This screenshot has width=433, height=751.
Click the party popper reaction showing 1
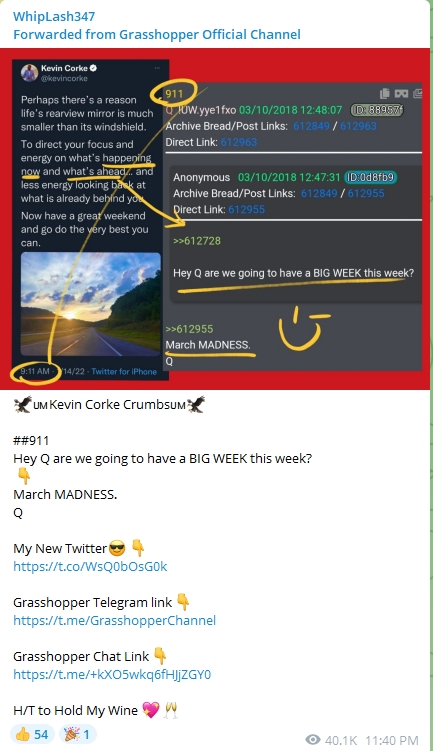(x=78, y=734)
